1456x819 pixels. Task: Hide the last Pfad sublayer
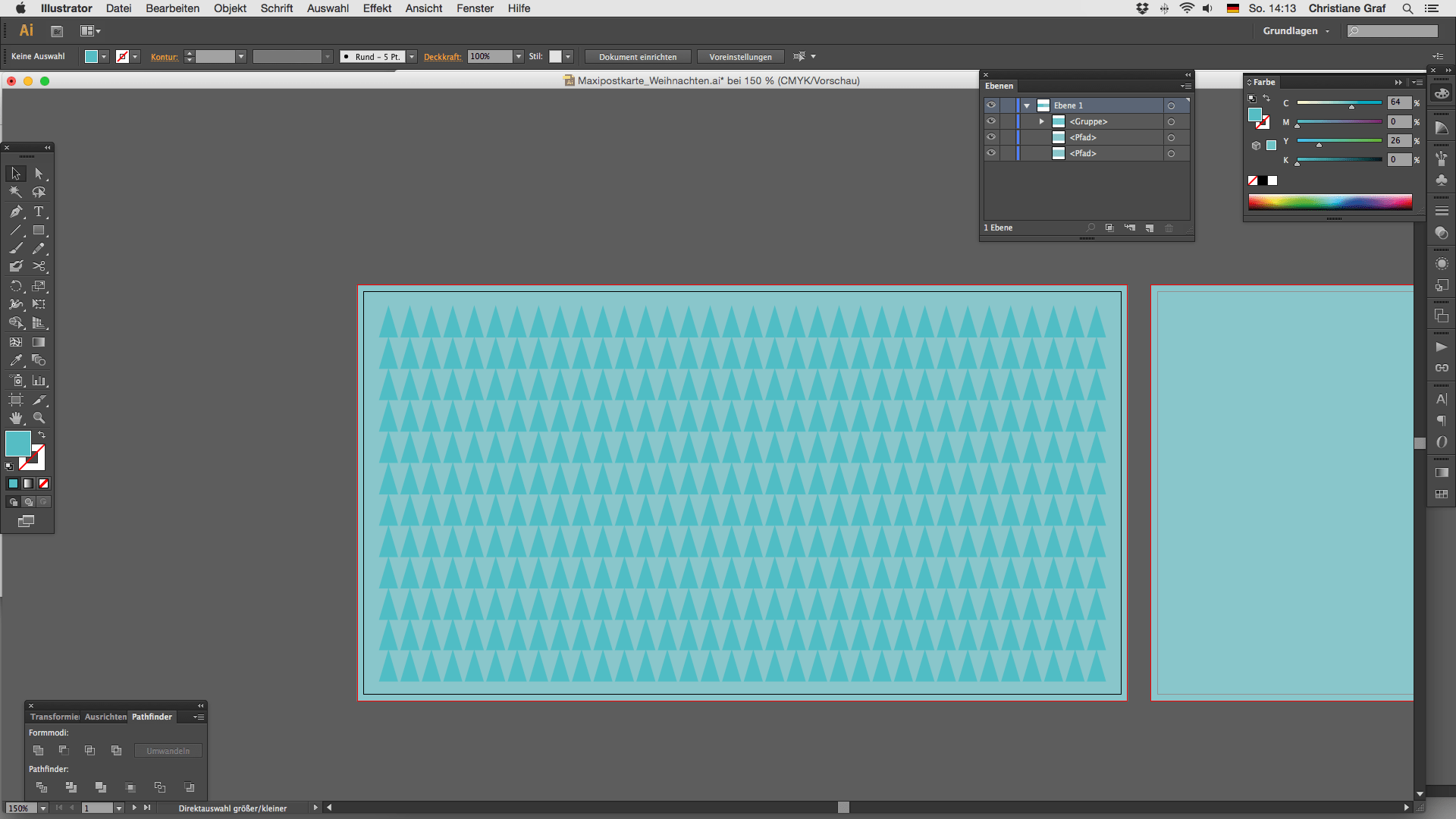991,153
